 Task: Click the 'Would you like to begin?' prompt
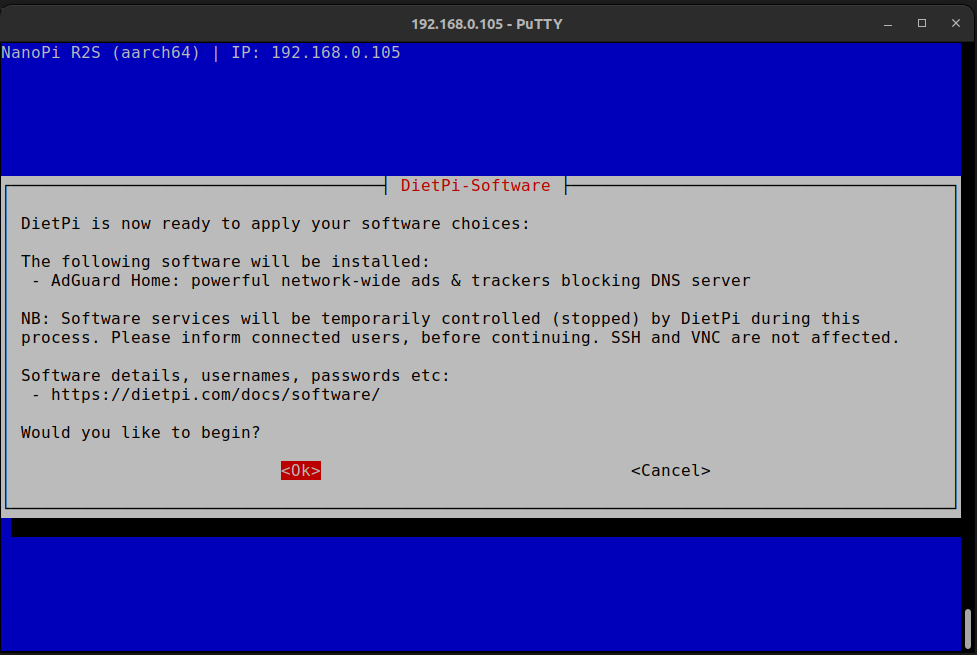pos(140,433)
